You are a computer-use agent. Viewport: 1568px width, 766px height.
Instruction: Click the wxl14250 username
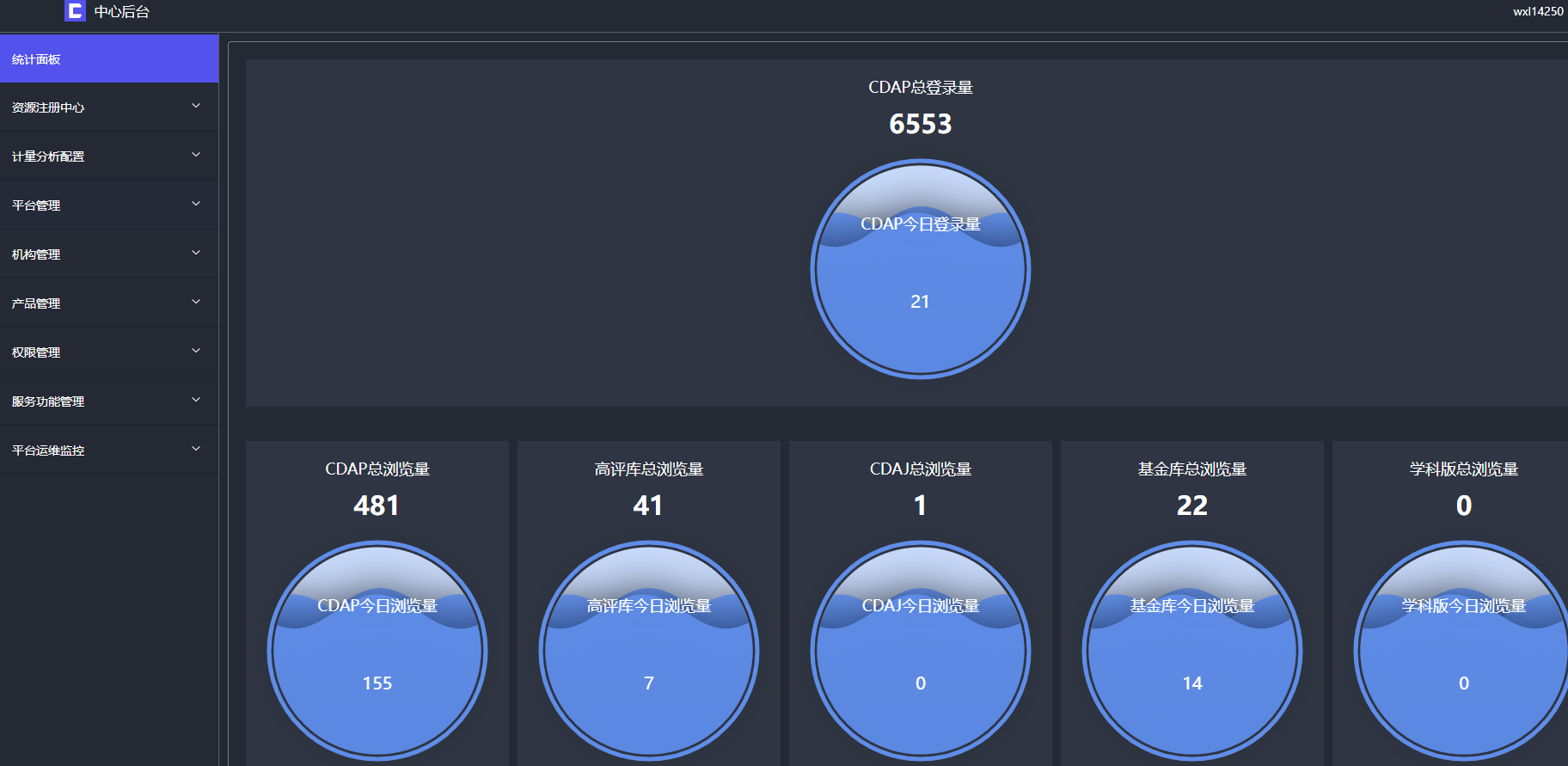[1538, 11]
